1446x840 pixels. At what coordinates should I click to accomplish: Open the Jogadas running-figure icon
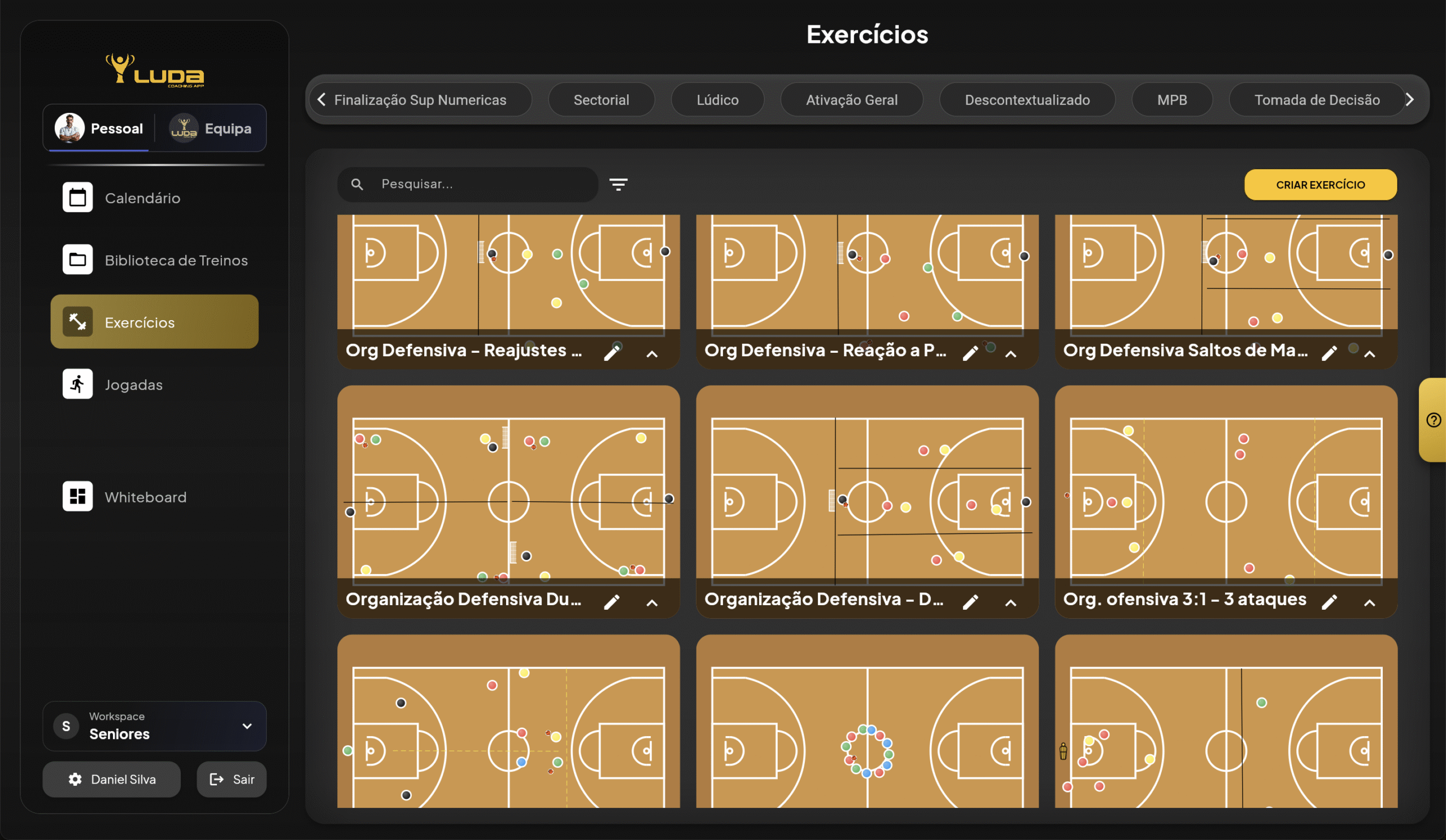(77, 384)
